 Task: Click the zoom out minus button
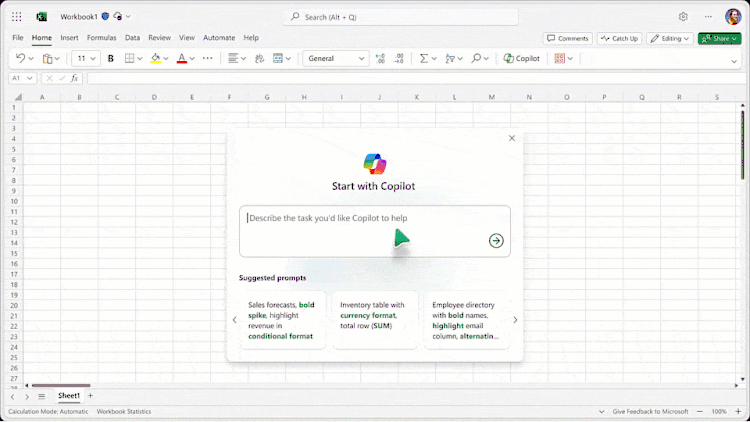point(700,411)
